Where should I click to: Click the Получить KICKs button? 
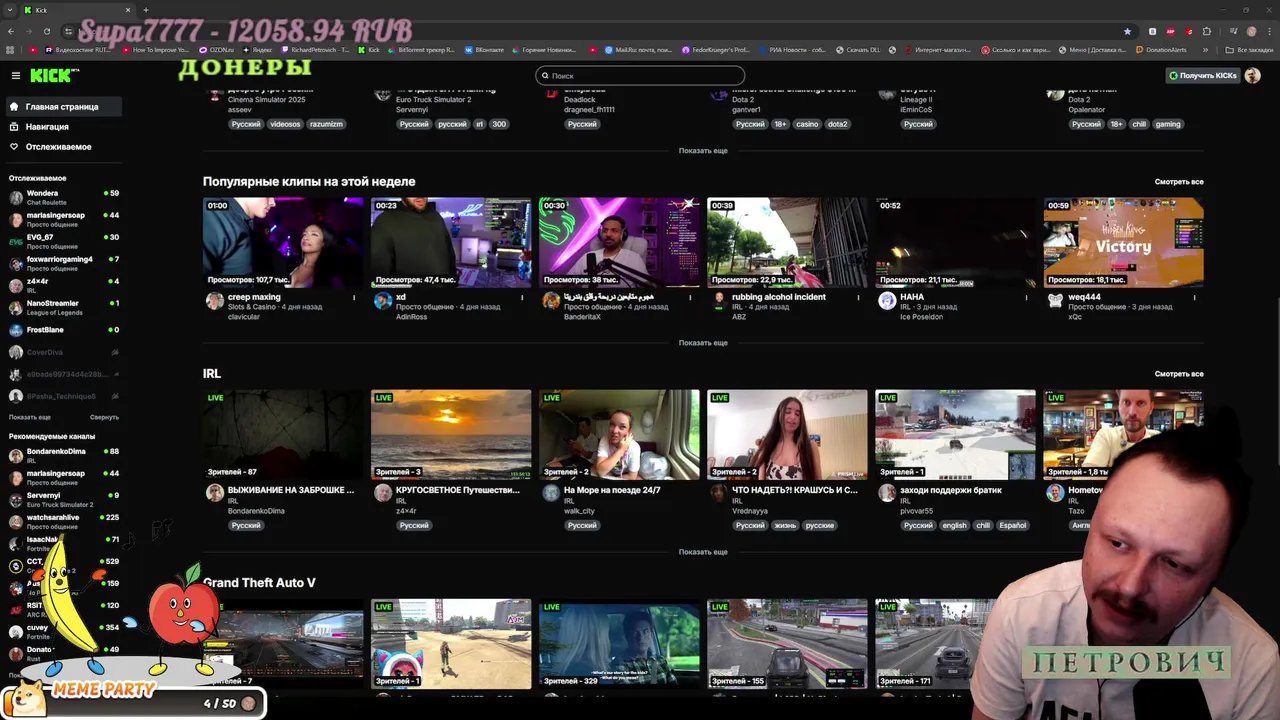pyautogui.click(x=1203, y=75)
